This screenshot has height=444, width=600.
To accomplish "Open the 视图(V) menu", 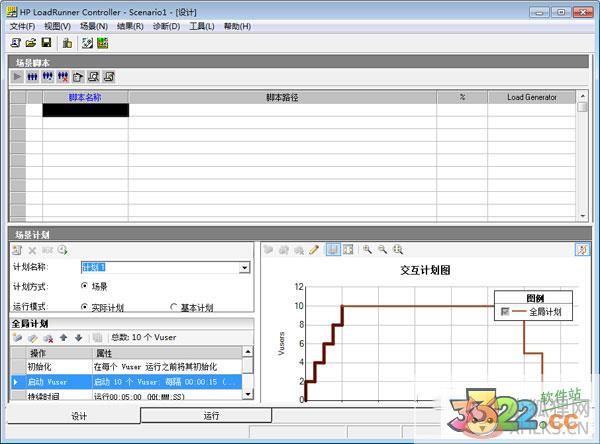I will (x=57, y=26).
